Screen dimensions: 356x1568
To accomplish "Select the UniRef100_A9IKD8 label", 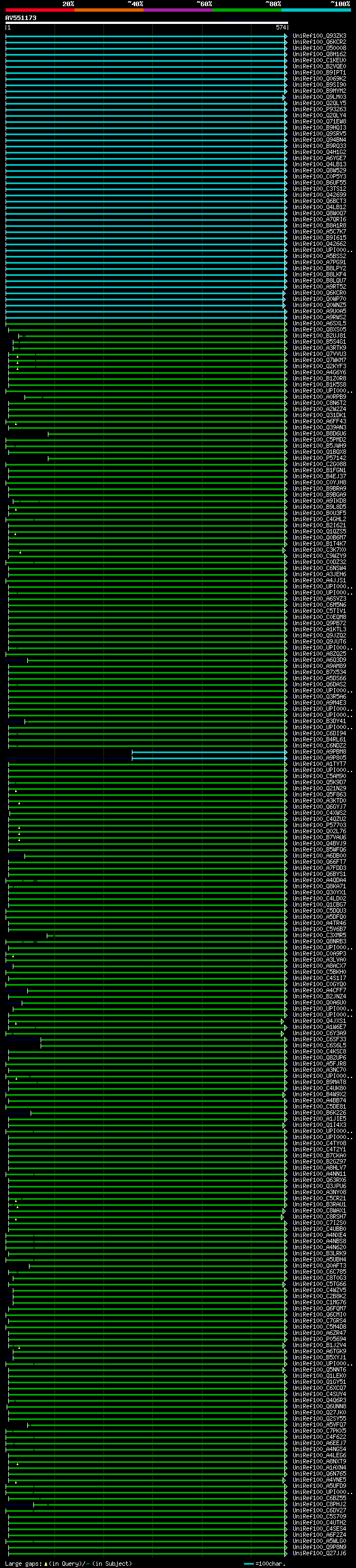I will click(319, 501).
